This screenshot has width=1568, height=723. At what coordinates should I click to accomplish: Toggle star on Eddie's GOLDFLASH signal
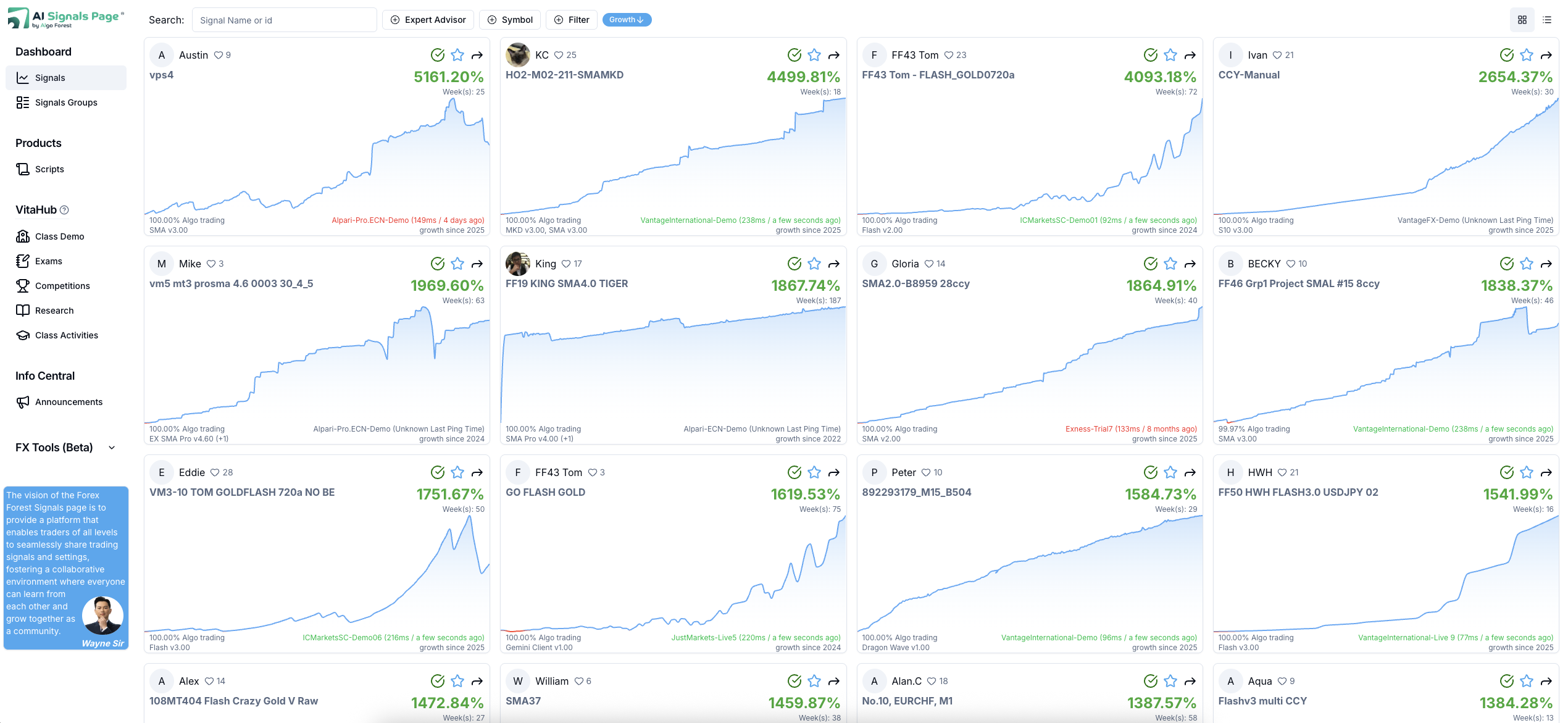457,472
